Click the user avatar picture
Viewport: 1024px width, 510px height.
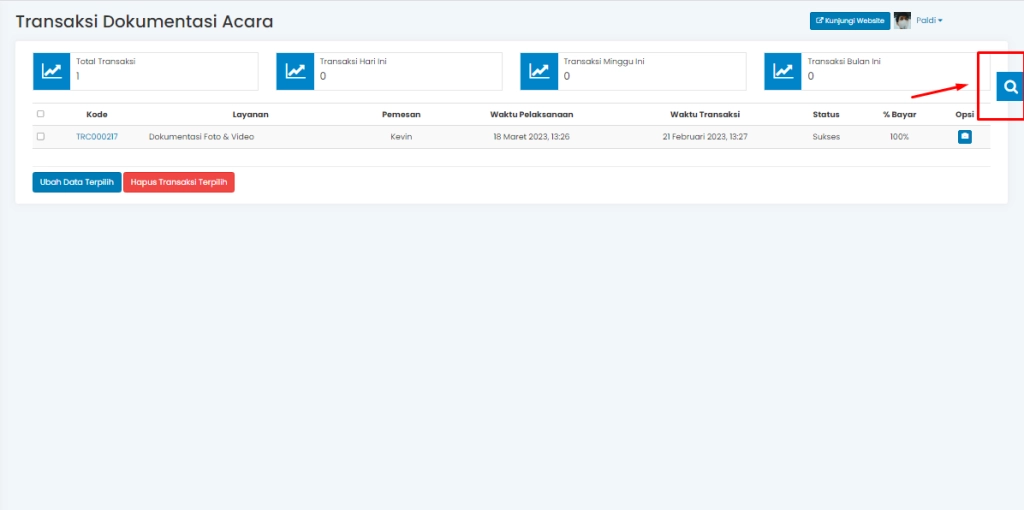(x=902, y=20)
